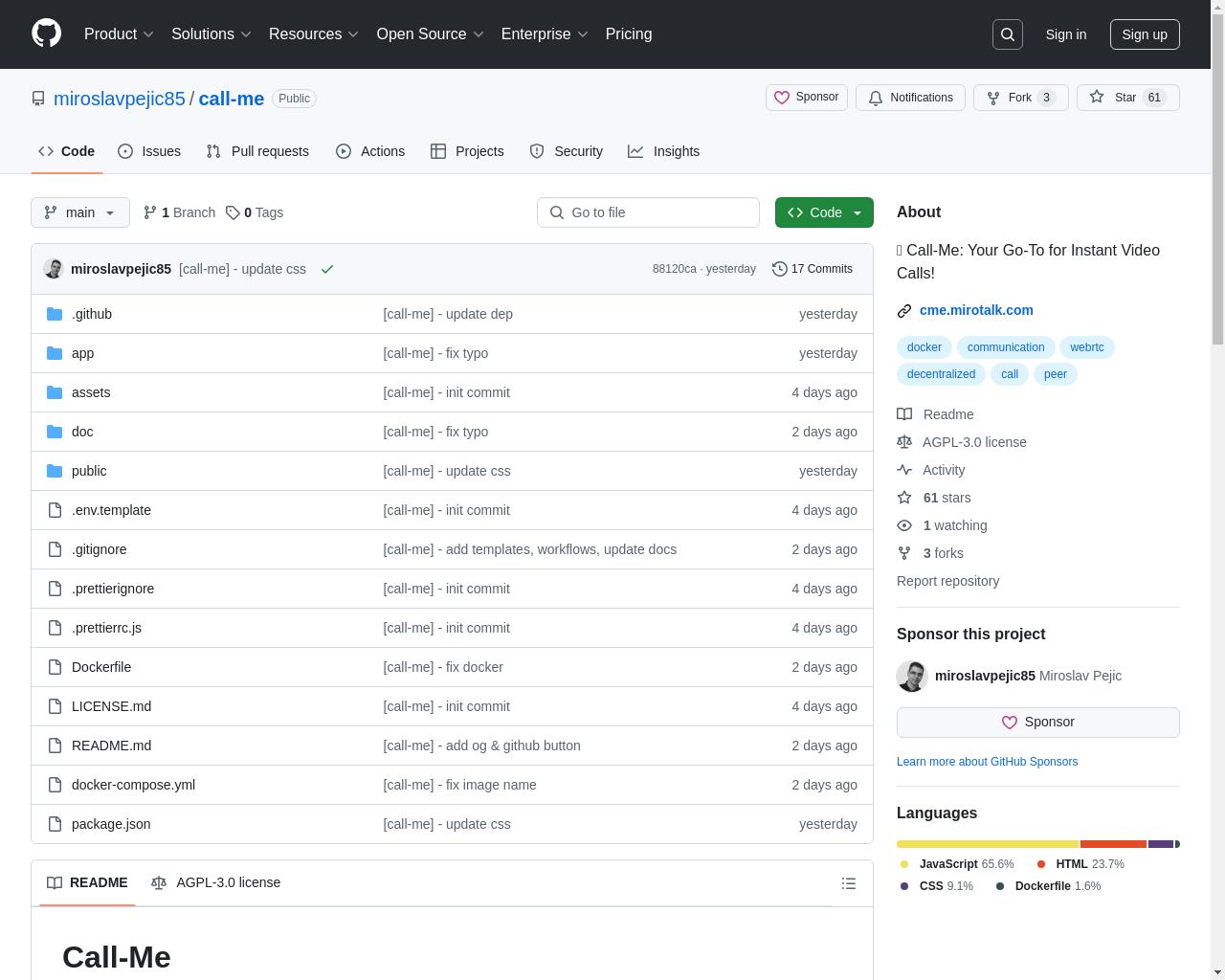Switch to the Issues tab

point(149,151)
